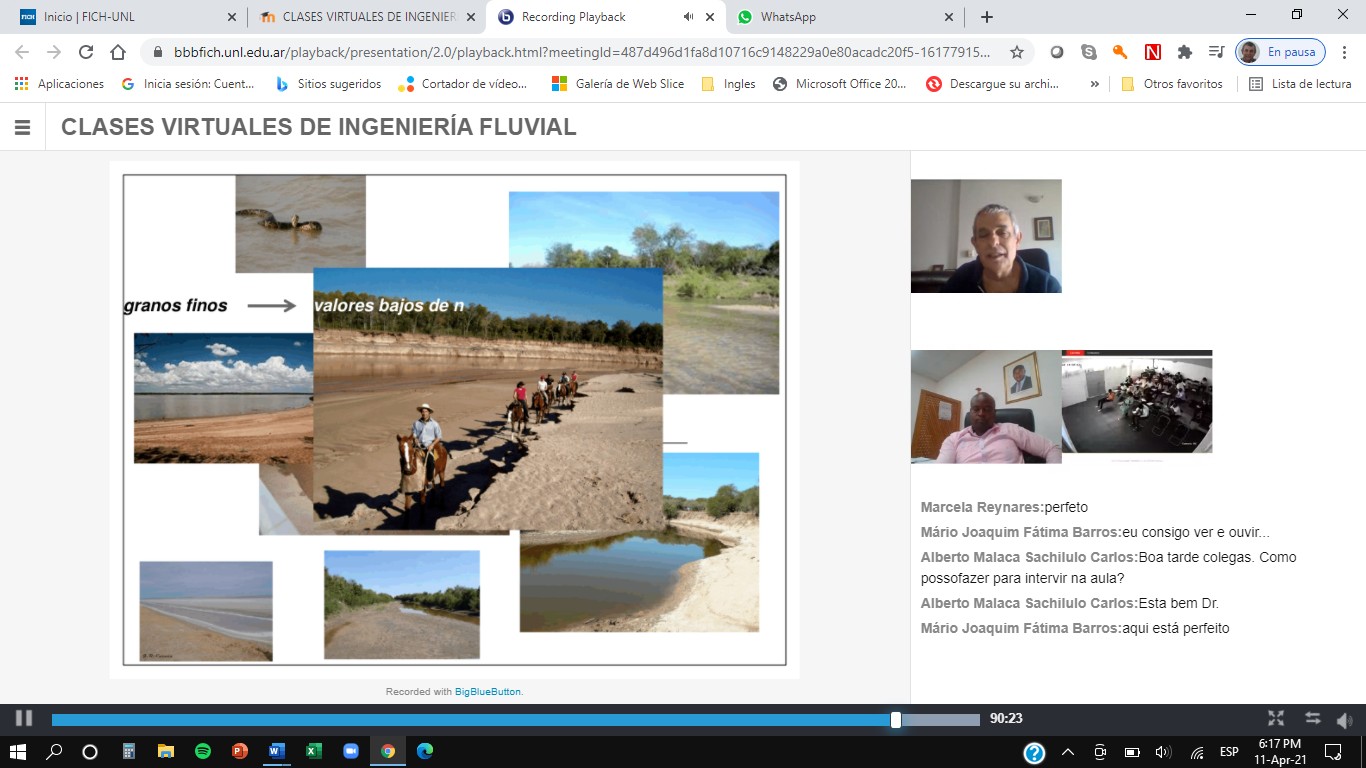Show hidden system tray icons
1366x768 pixels.
click(1067, 752)
